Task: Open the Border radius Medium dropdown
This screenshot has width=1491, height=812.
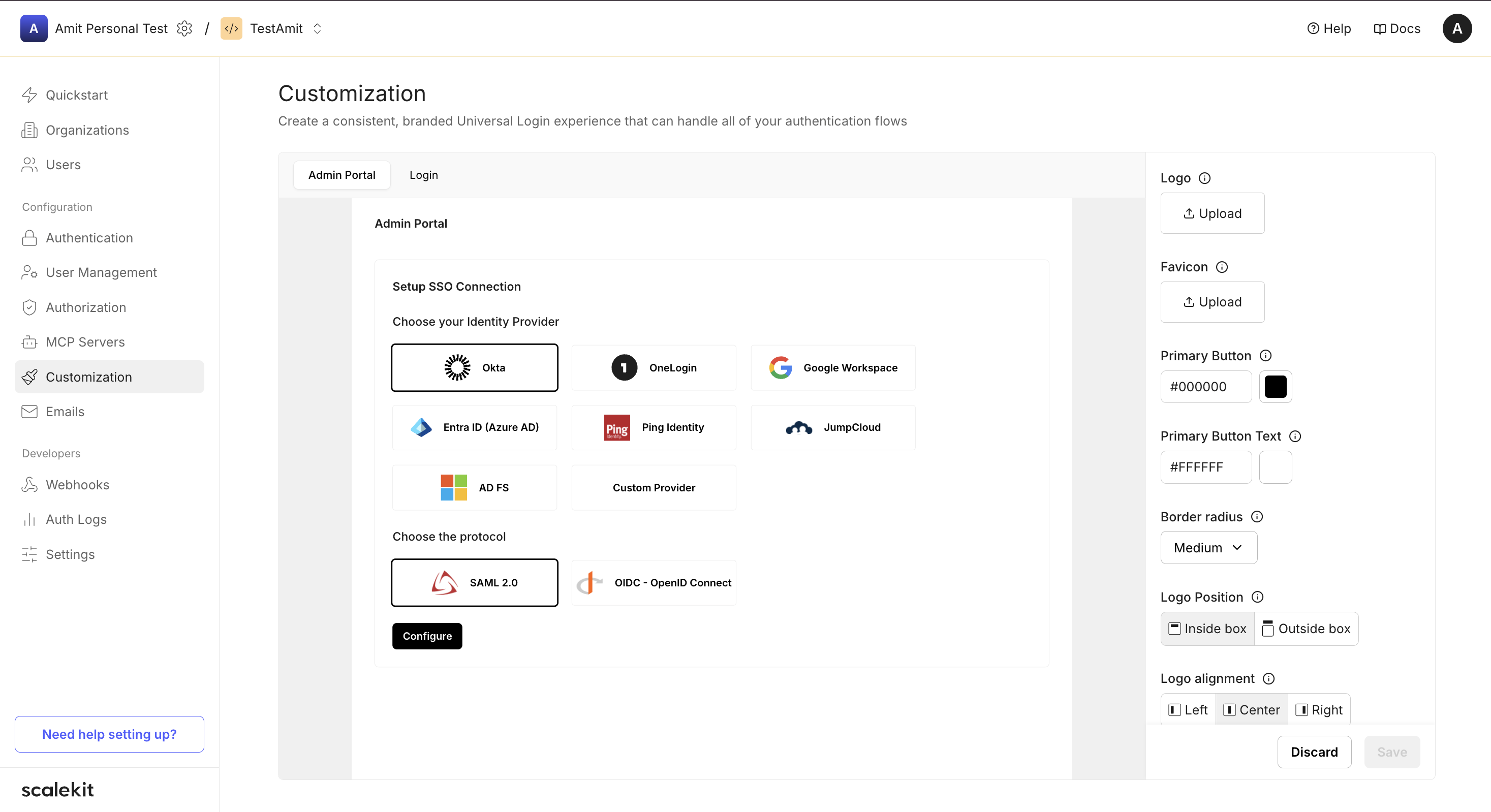Action: click(1208, 547)
